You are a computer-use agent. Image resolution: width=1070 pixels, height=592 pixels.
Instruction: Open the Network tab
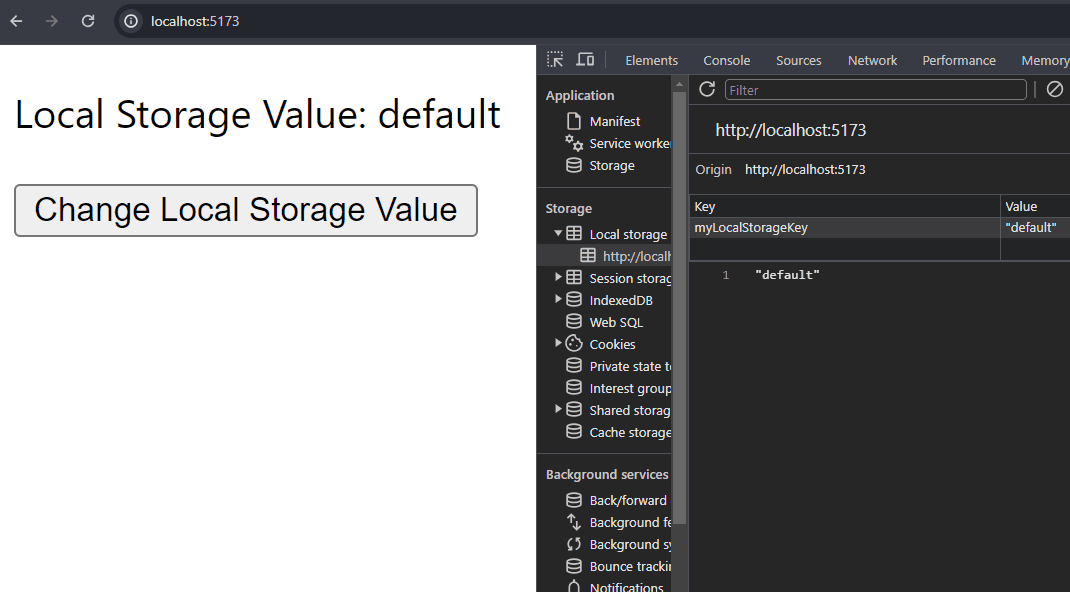(x=871, y=60)
